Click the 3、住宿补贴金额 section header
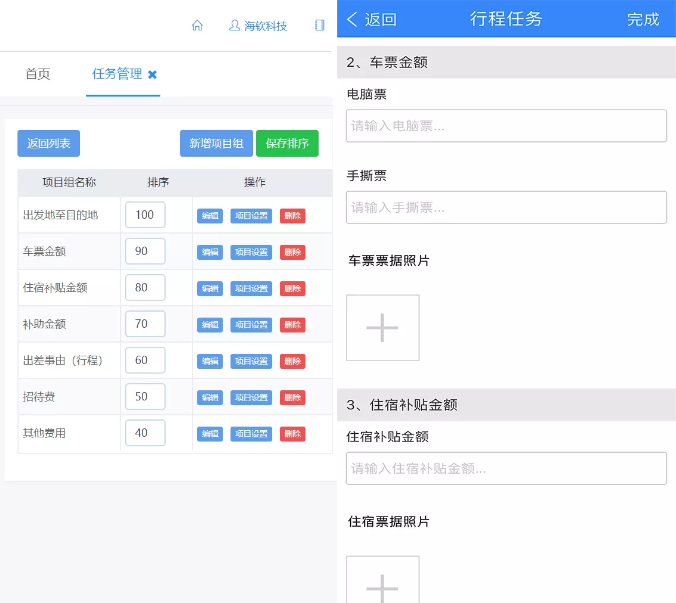 point(506,405)
